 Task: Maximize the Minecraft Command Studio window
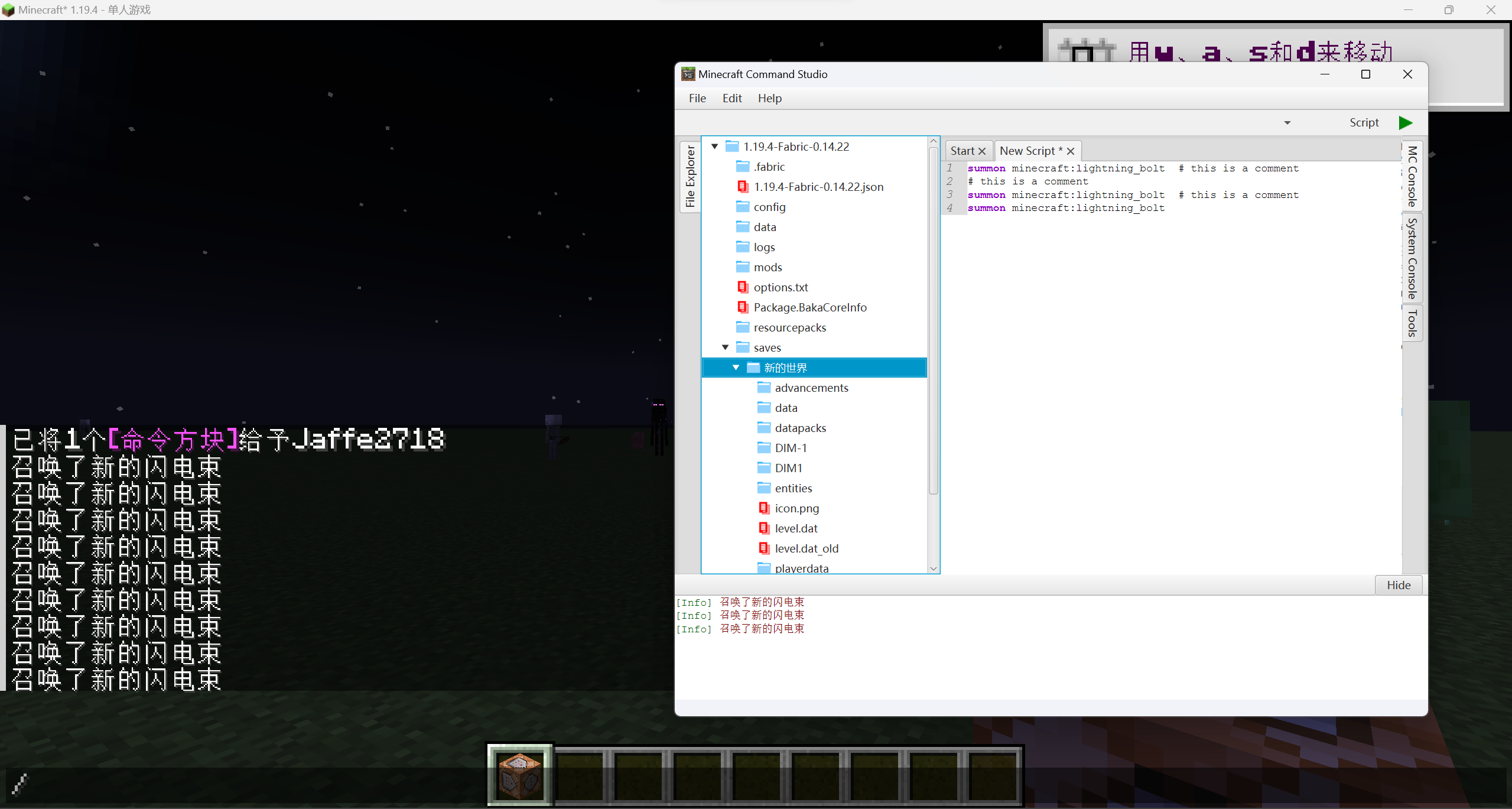(x=1365, y=74)
